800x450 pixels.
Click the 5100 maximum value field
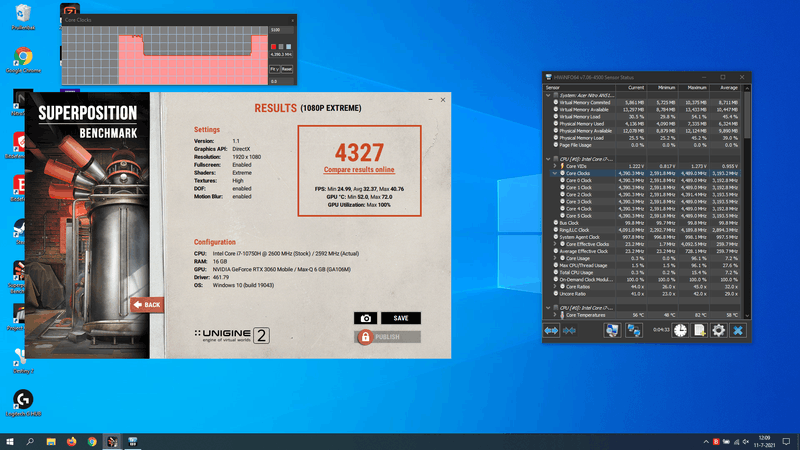coord(282,30)
